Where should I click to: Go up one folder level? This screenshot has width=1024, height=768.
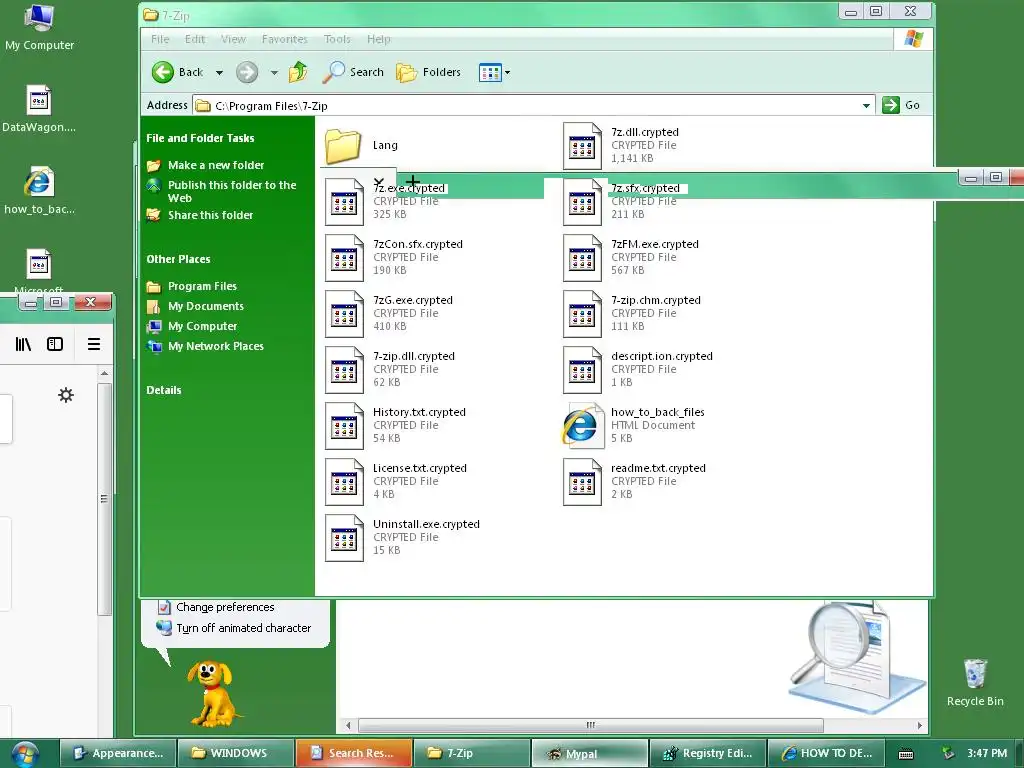(298, 72)
